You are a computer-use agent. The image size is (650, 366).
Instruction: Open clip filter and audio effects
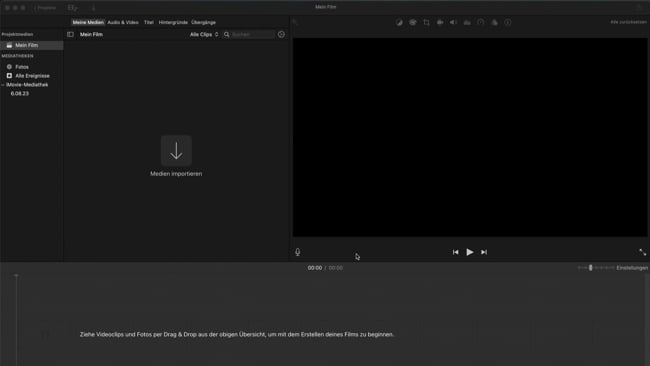coord(494,22)
